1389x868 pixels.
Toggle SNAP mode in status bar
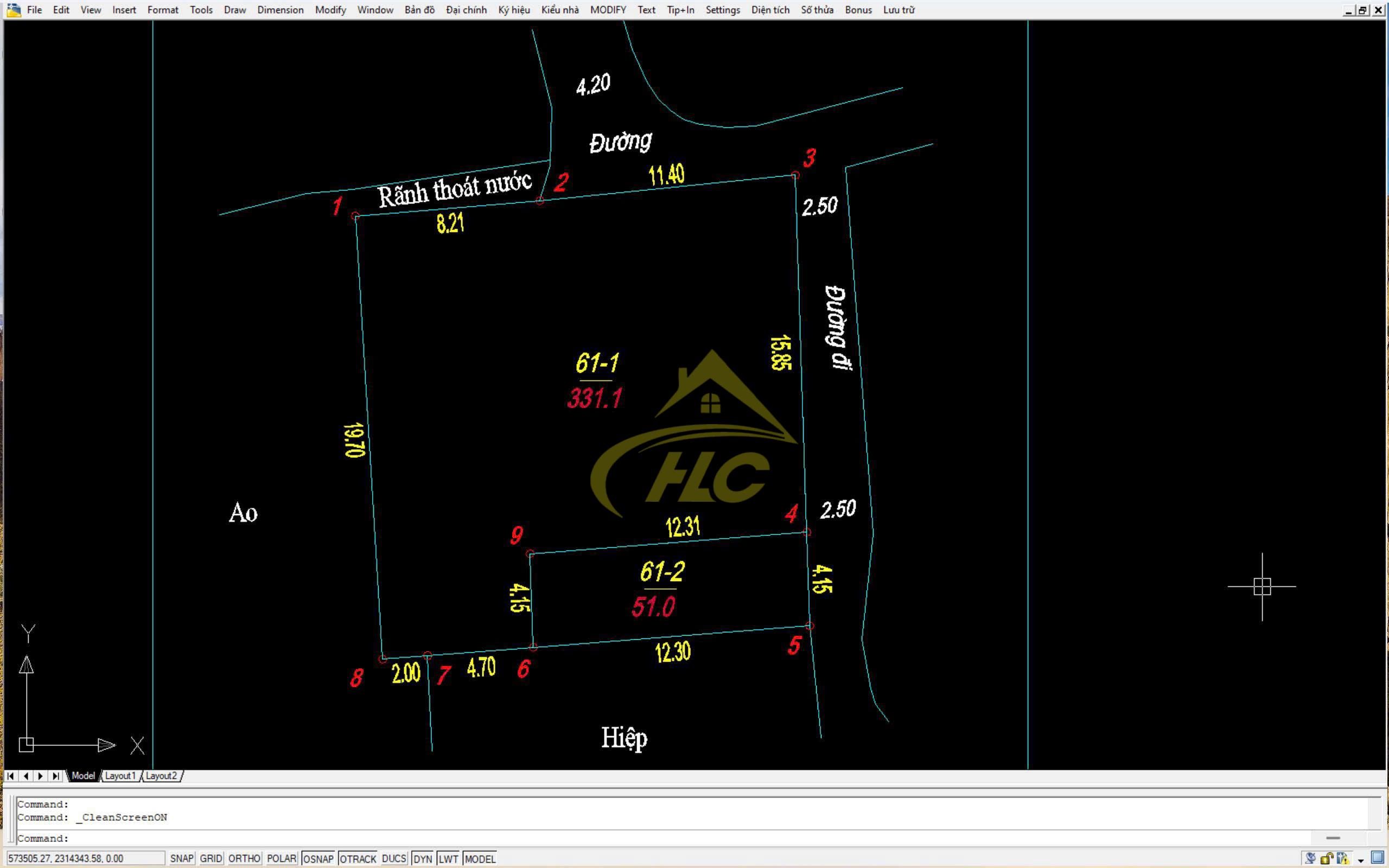(181, 858)
